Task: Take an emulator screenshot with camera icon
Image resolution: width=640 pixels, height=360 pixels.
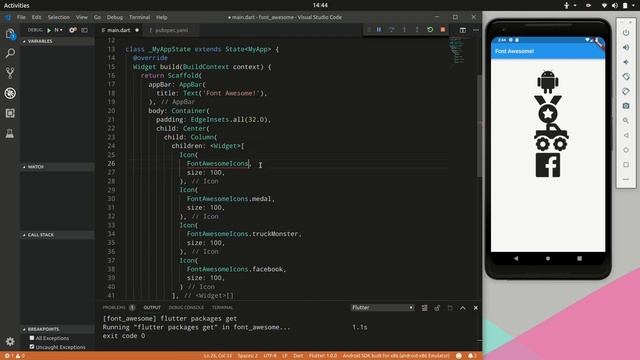Action: tap(626, 106)
